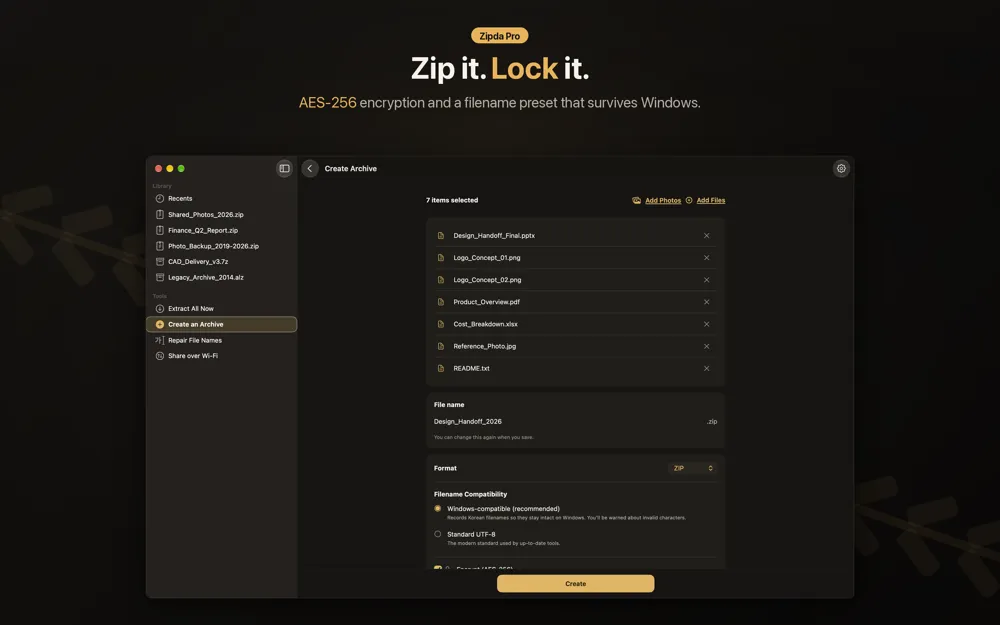The height and width of the screenshot is (625, 1000).
Task: Open Legacy_Archive_2014.alz from sidebar
Action: pyautogui.click(x=222, y=277)
